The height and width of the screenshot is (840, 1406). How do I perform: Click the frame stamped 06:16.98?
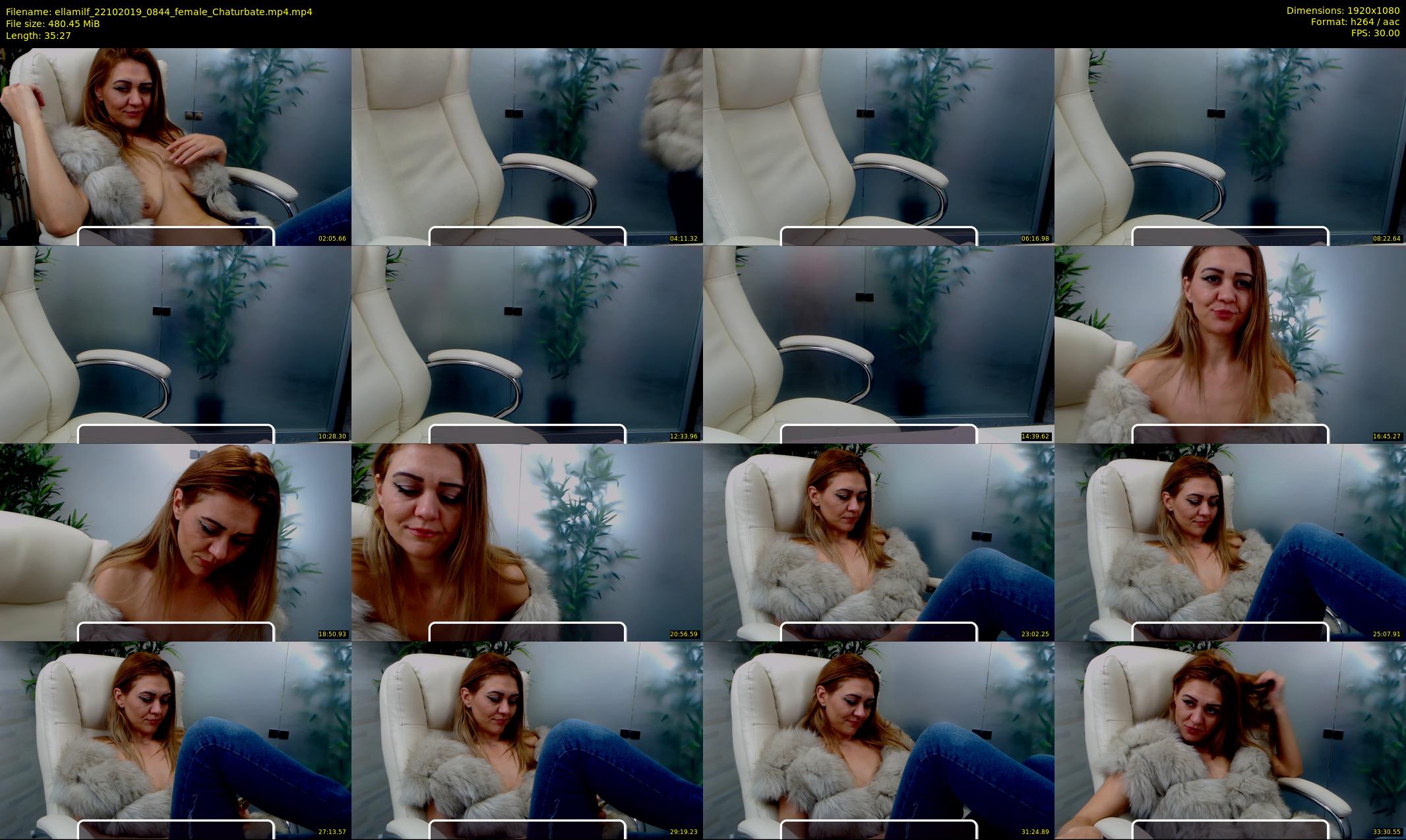pyautogui.click(x=878, y=146)
